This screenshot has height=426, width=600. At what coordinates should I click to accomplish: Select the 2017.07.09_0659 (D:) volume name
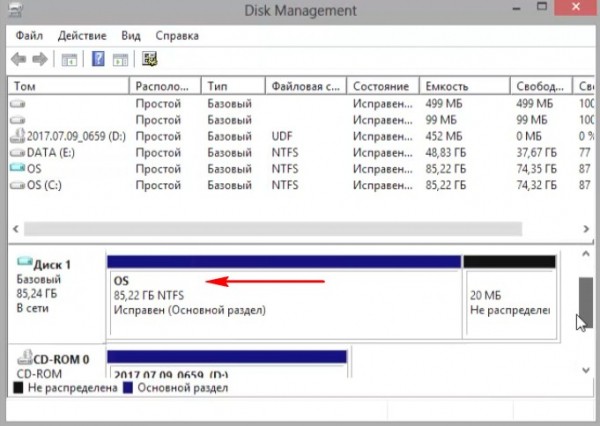tap(76, 136)
